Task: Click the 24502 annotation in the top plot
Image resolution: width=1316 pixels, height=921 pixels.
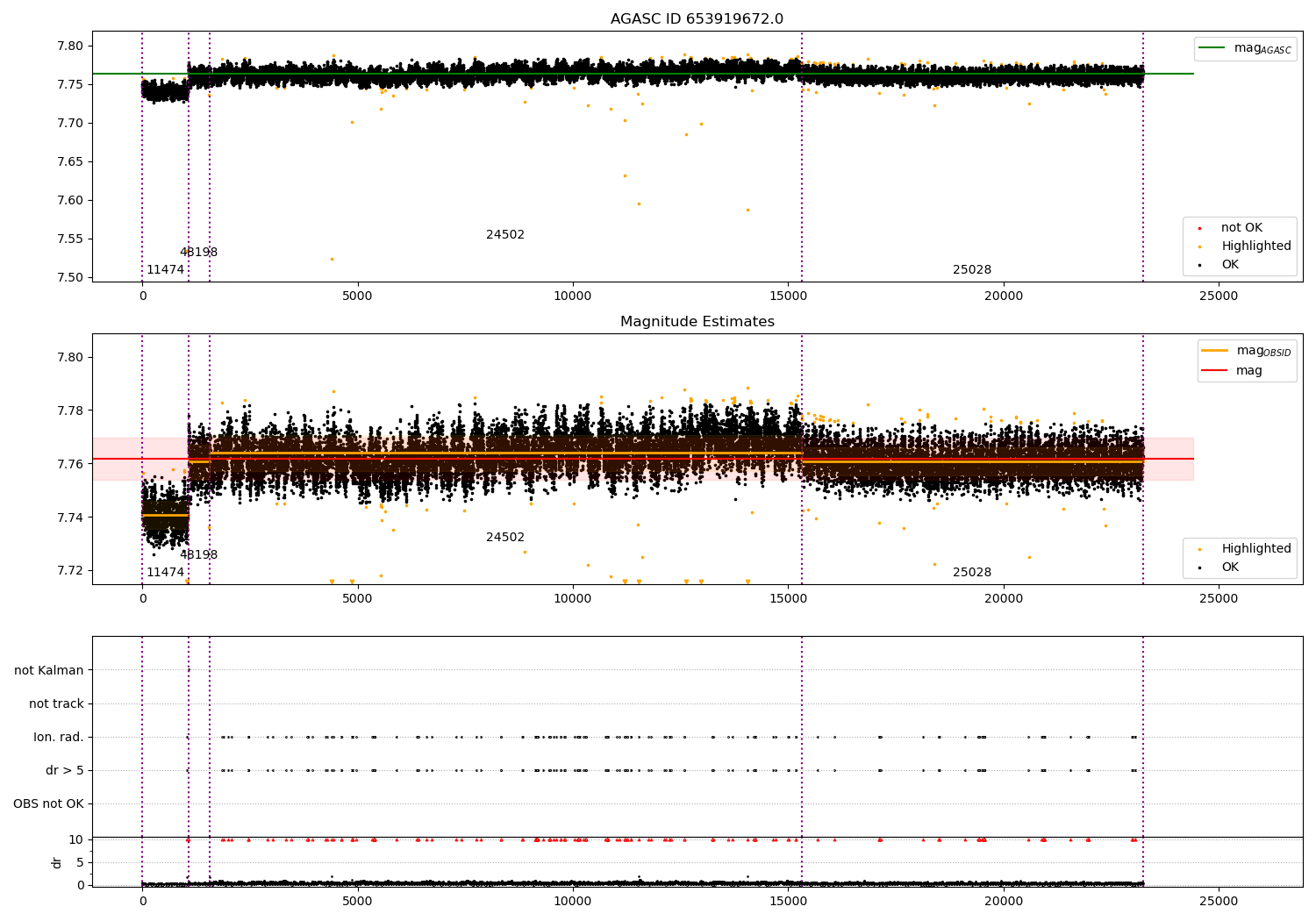Action: (x=505, y=235)
